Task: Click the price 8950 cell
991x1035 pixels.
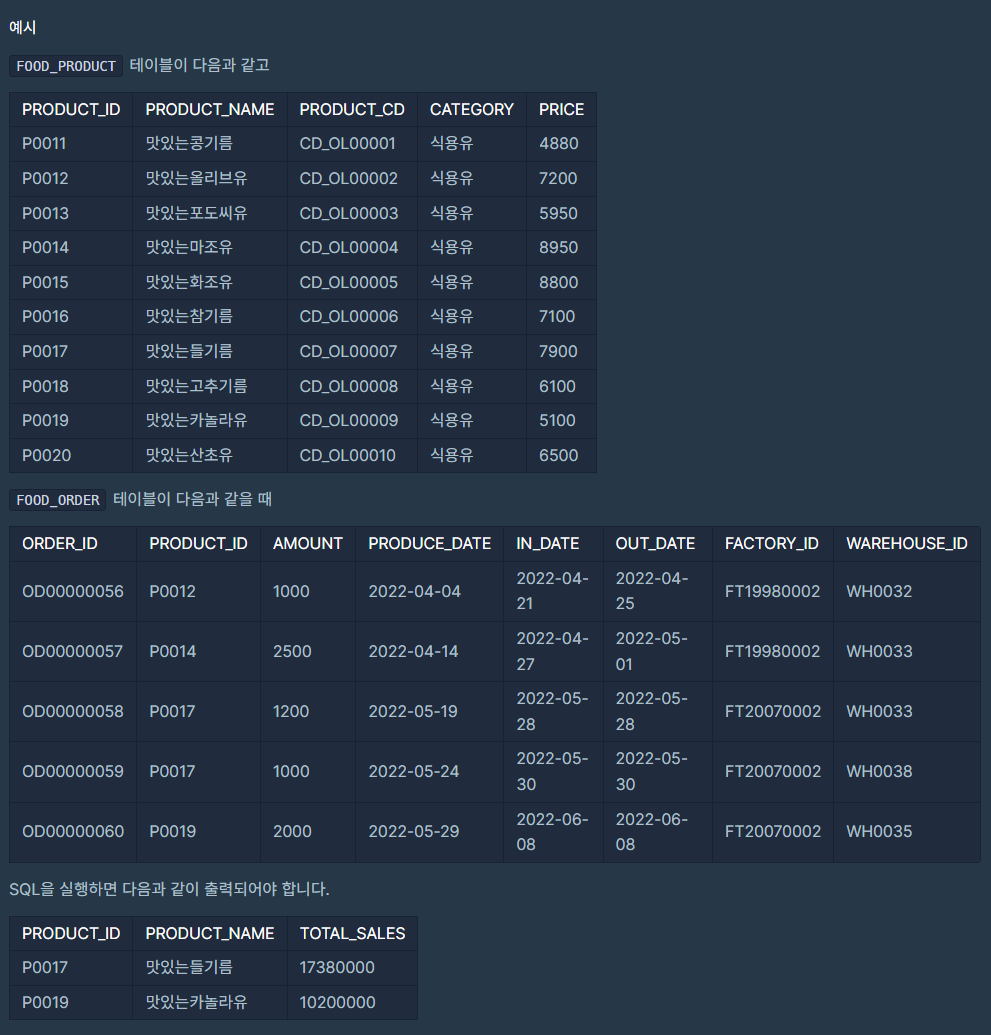Action: (x=559, y=248)
